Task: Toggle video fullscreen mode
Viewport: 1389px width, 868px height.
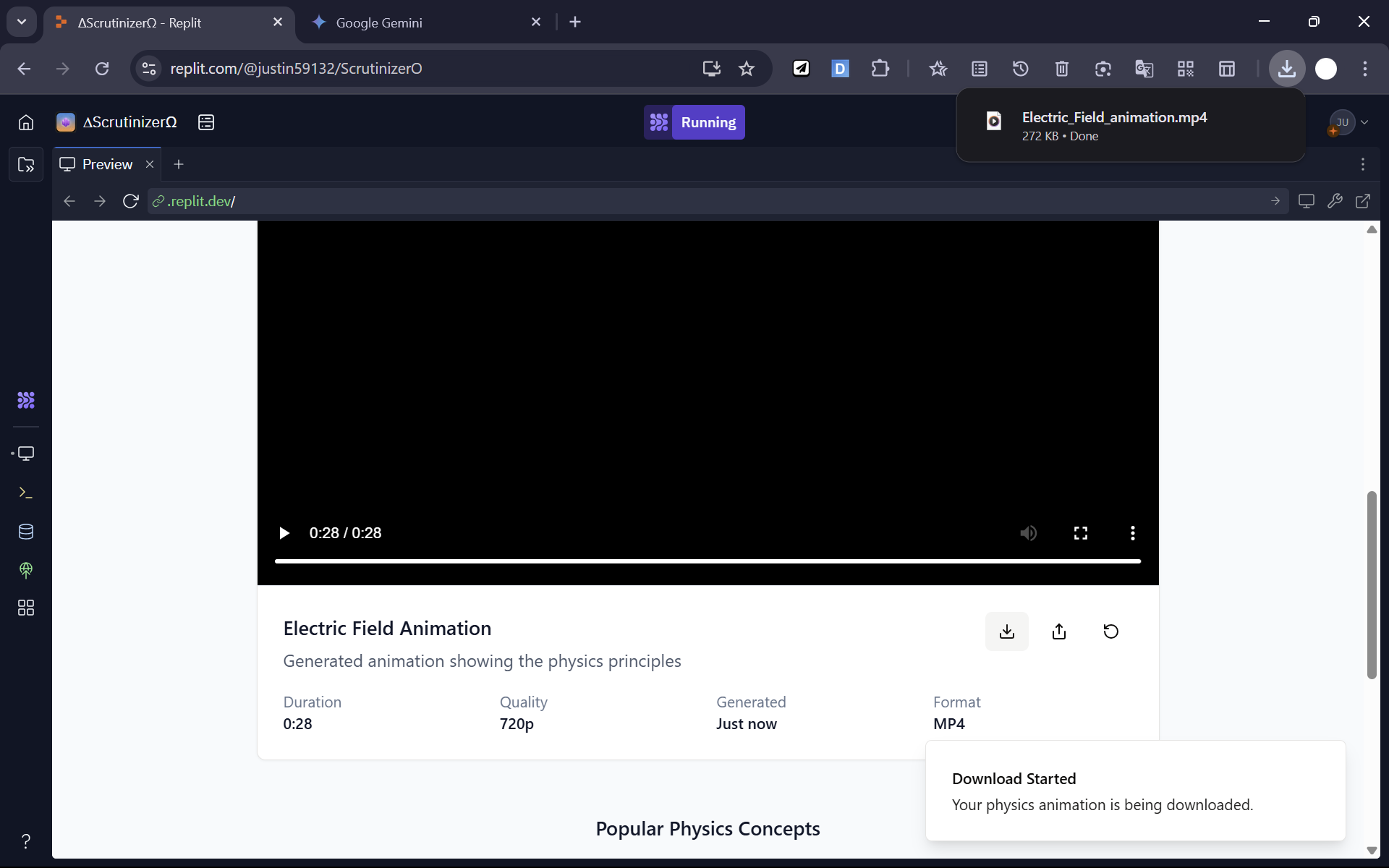Action: tap(1080, 533)
